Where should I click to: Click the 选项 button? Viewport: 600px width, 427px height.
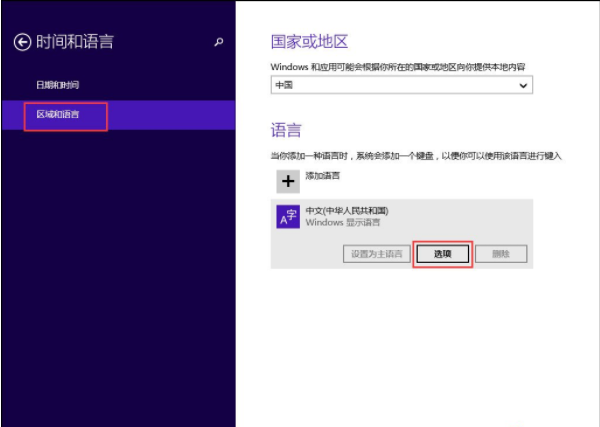click(x=443, y=254)
